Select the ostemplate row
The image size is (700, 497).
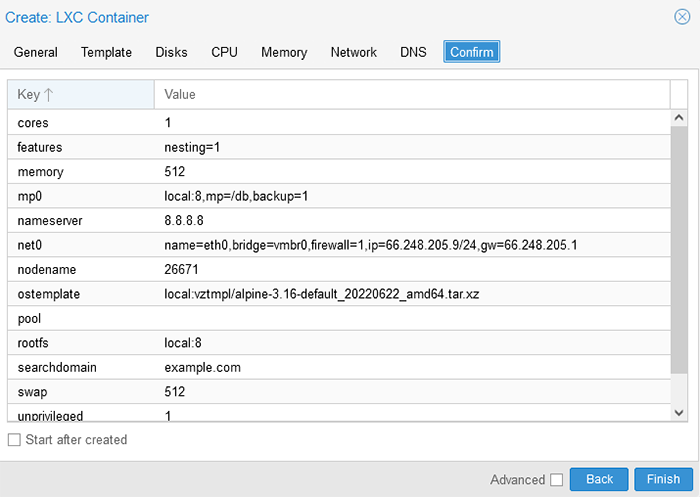click(x=339, y=294)
